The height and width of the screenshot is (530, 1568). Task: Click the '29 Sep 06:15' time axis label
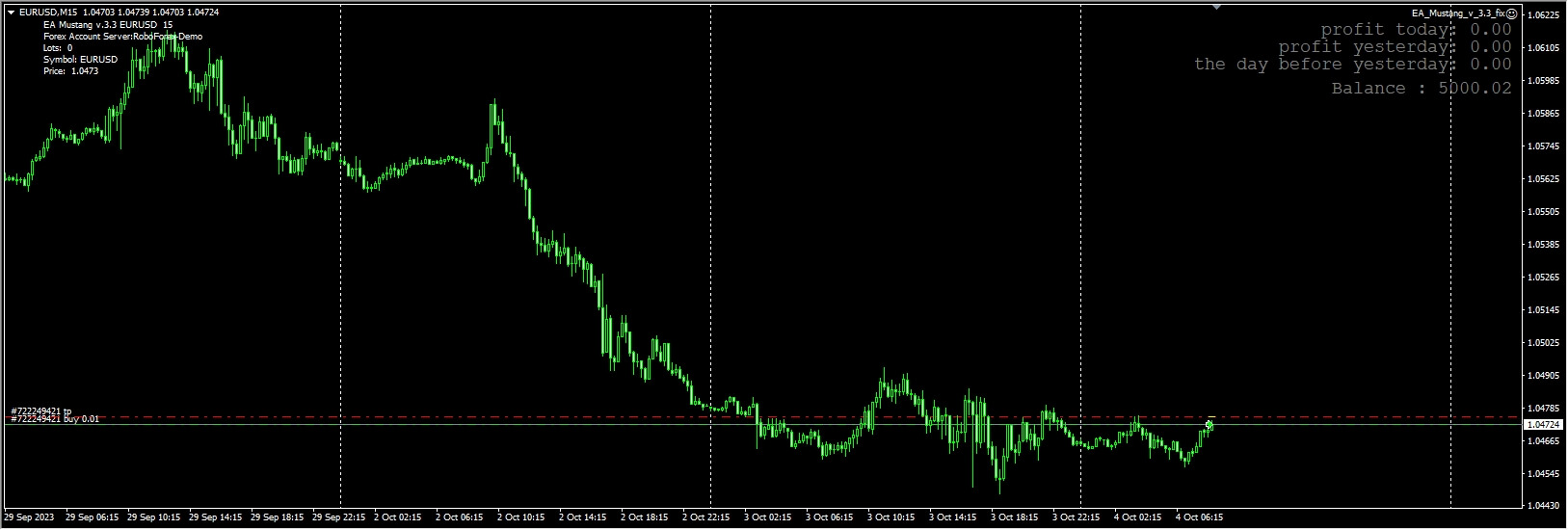(93, 518)
